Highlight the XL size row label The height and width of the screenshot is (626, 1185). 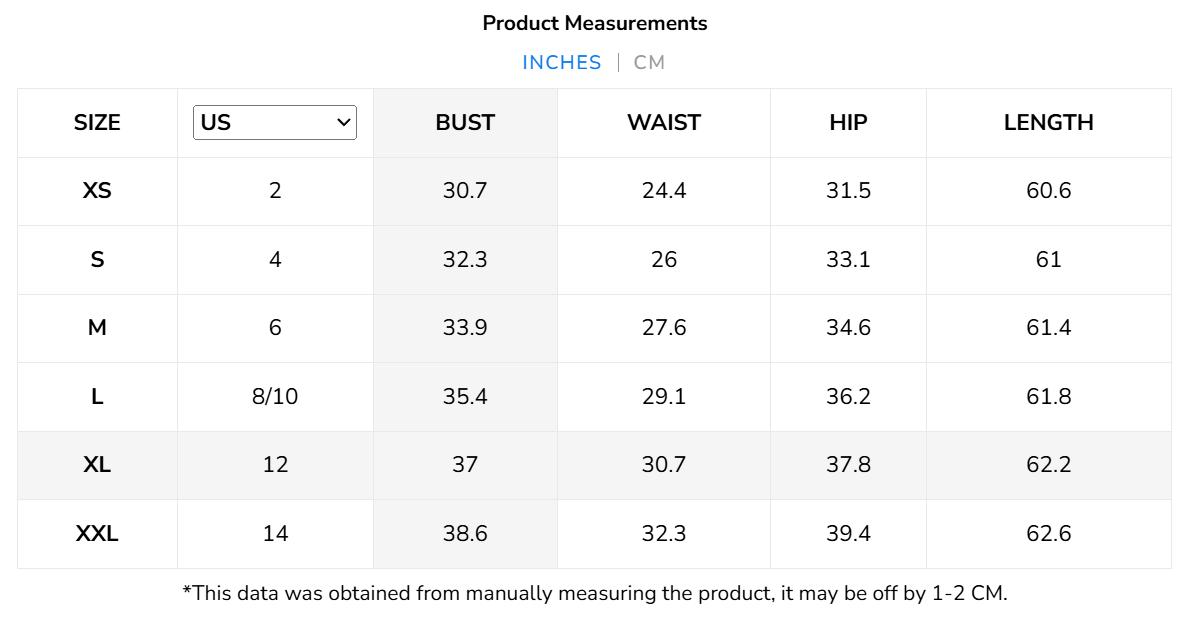click(x=97, y=465)
